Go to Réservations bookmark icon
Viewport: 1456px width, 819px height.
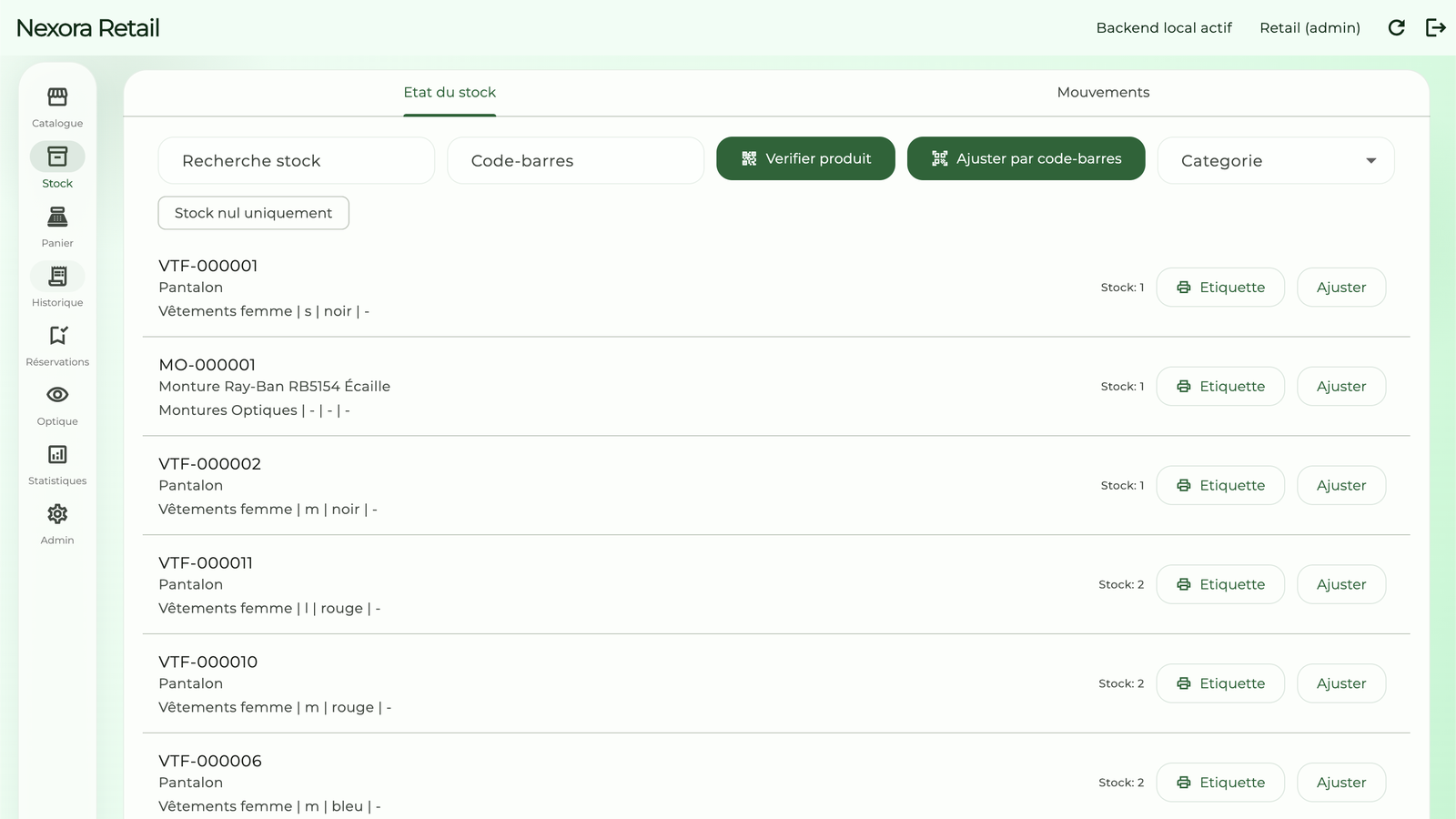click(x=57, y=335)
